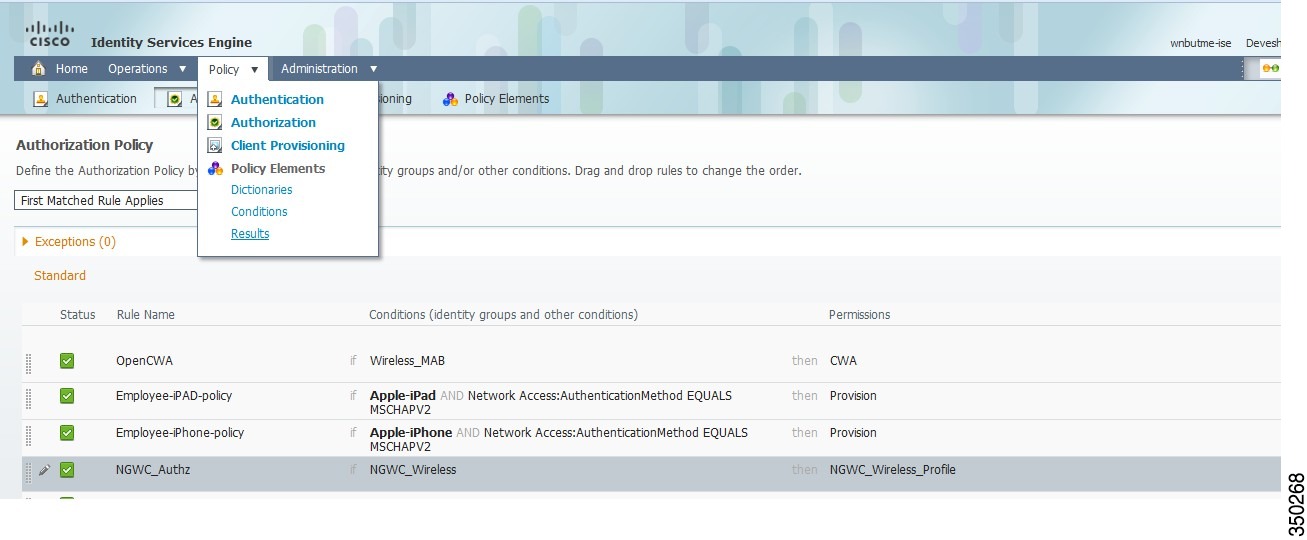
Task: Click the Authorization icon in Policy dropdown
Action: click(x=215, y=122)
